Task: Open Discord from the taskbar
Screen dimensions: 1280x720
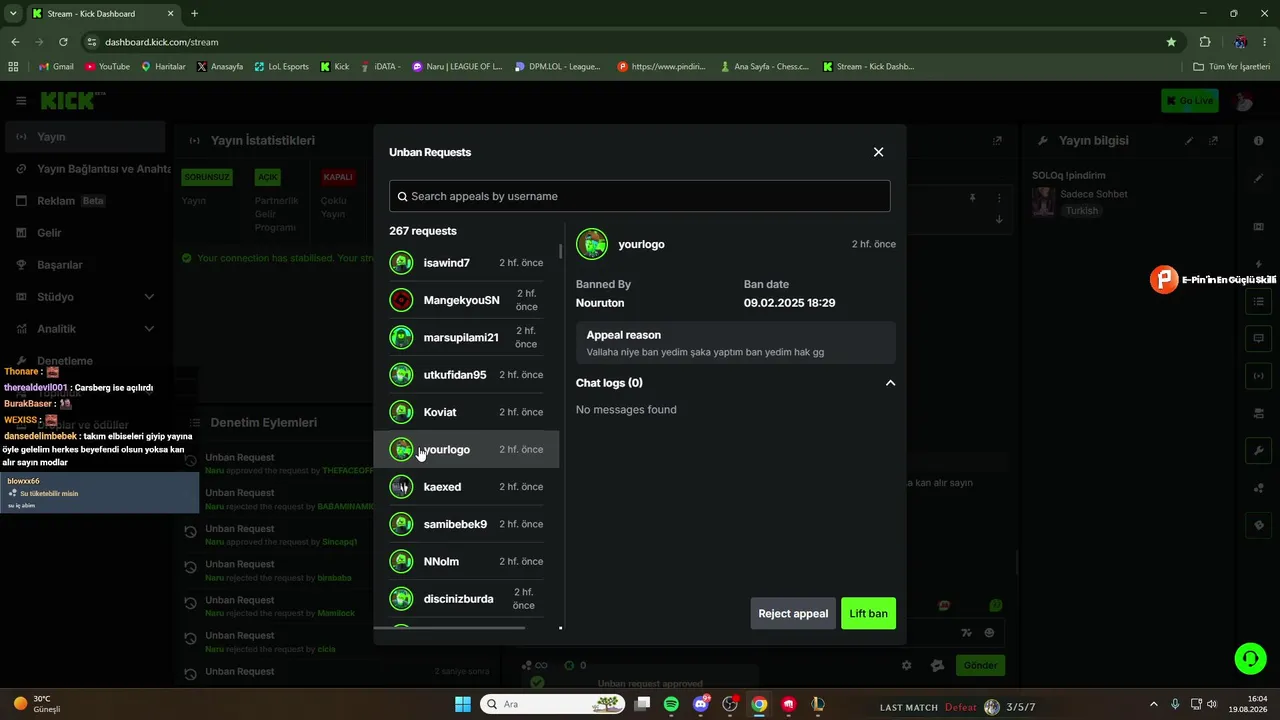Action: point(701,704)
